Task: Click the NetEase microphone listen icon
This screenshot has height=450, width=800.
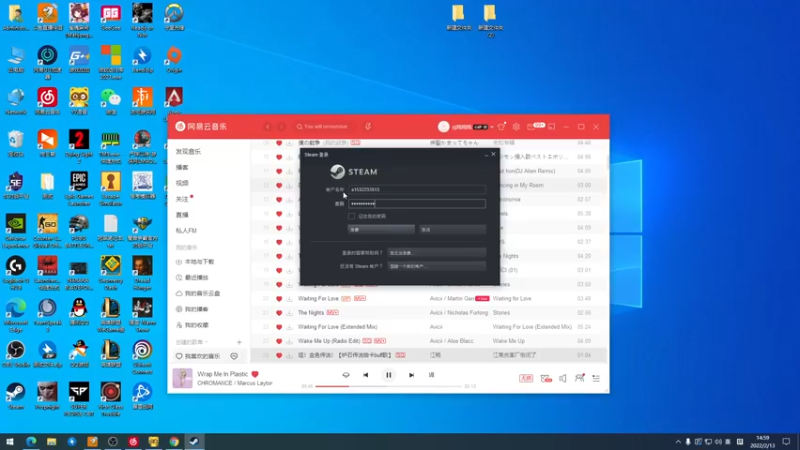Action: [x=368, y=127]
